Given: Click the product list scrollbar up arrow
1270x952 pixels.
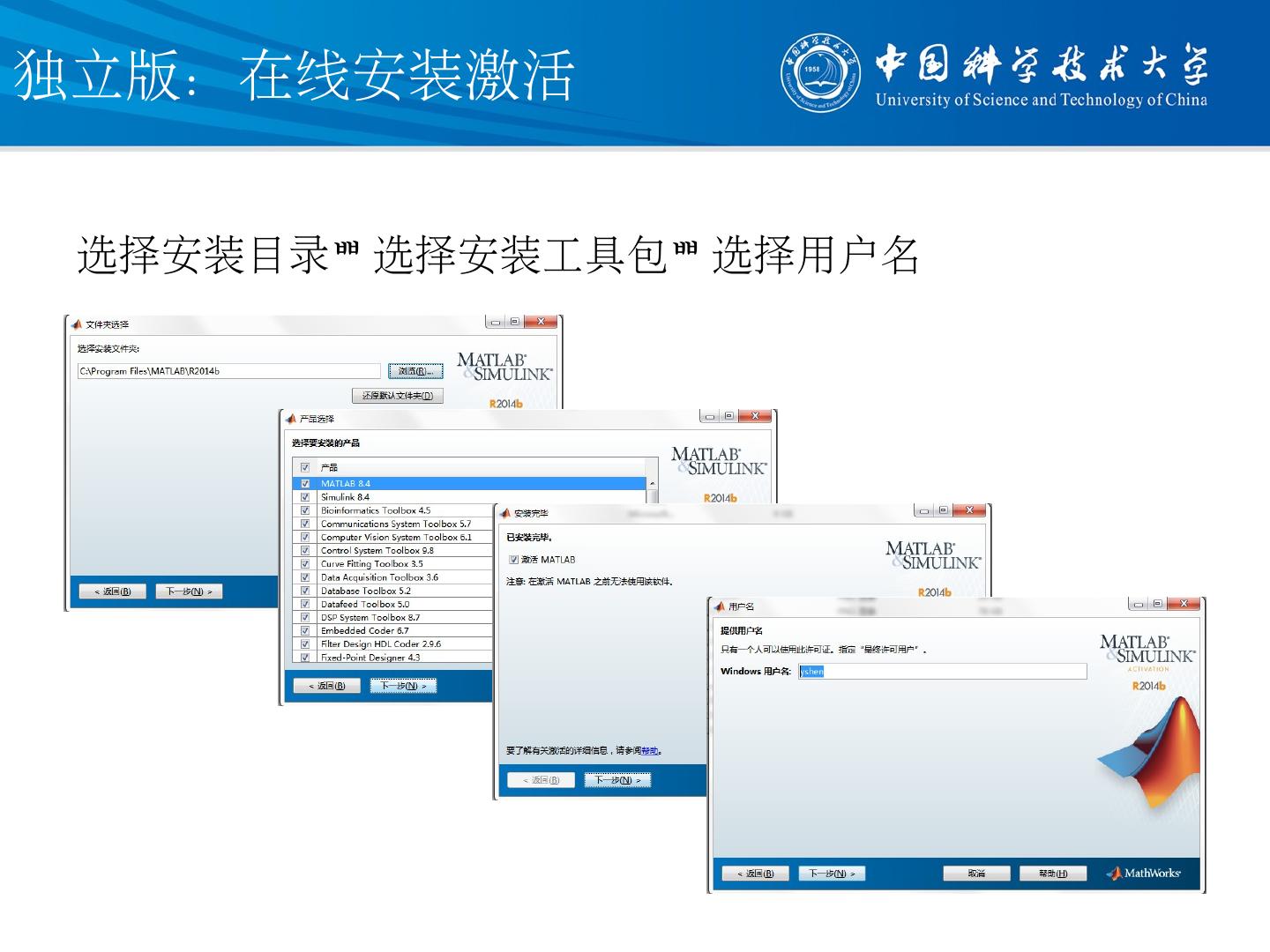Looking at the screenshot, I should click(x=653, y=484).
